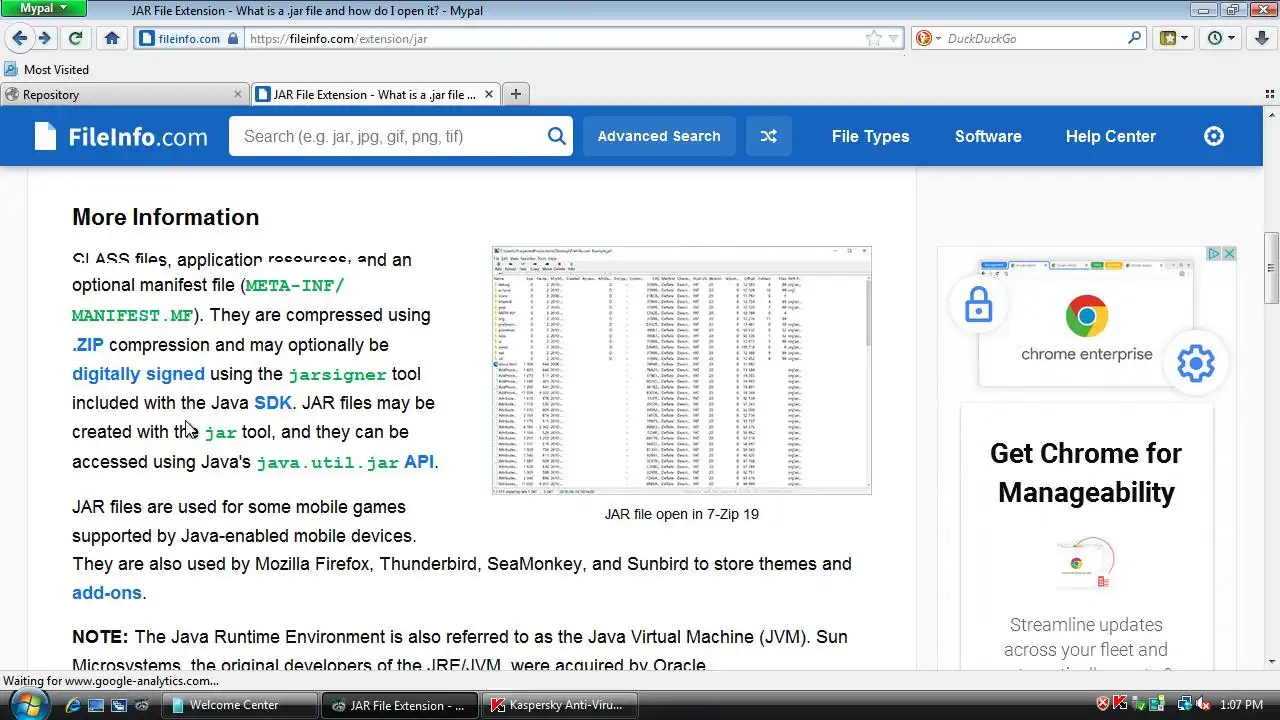Open the Kaspersky Anti-Virus taskbar window
Image resolution: width=1280 pixels, height=720 pixels.
click(560, 705)
